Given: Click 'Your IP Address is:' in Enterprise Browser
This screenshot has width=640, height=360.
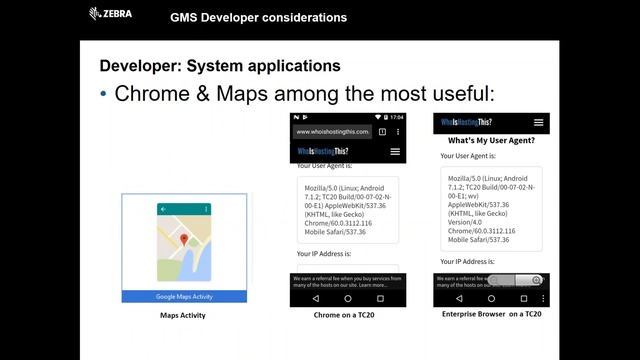Looking at the screenshot, I should (467, 261).
